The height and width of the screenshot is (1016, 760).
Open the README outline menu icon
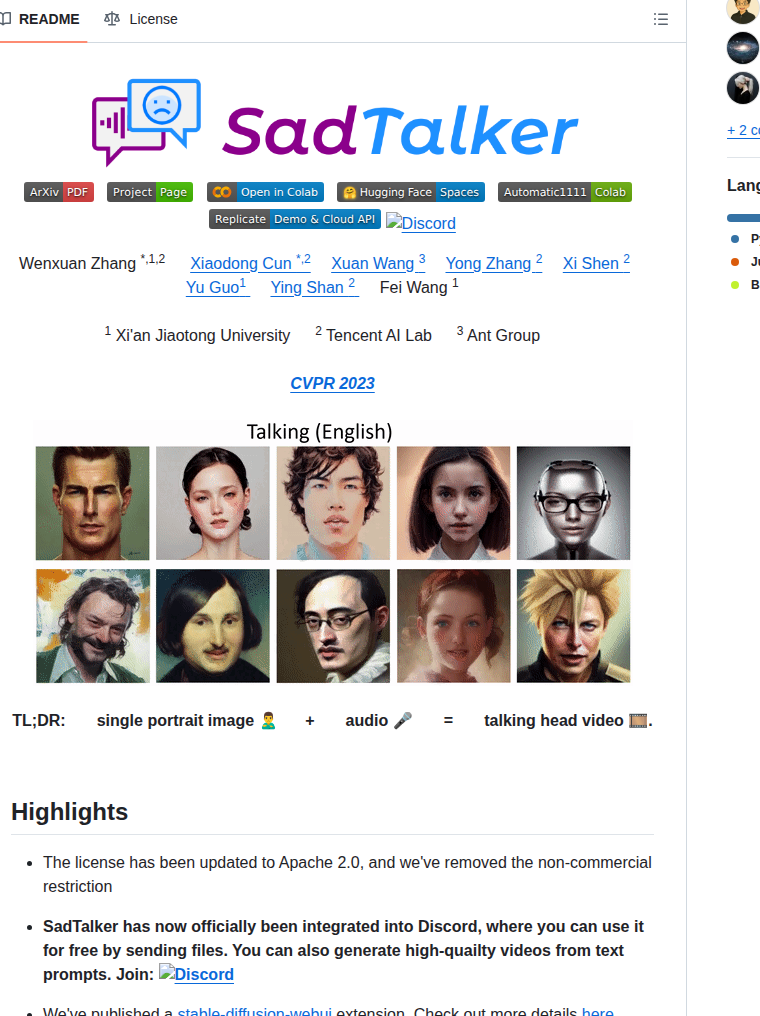click(x=660, y=19)
